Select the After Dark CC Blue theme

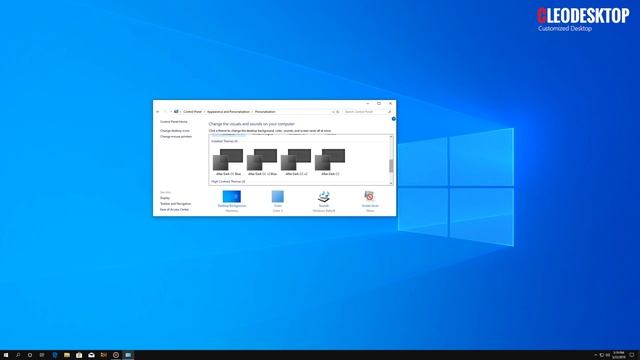228,162
